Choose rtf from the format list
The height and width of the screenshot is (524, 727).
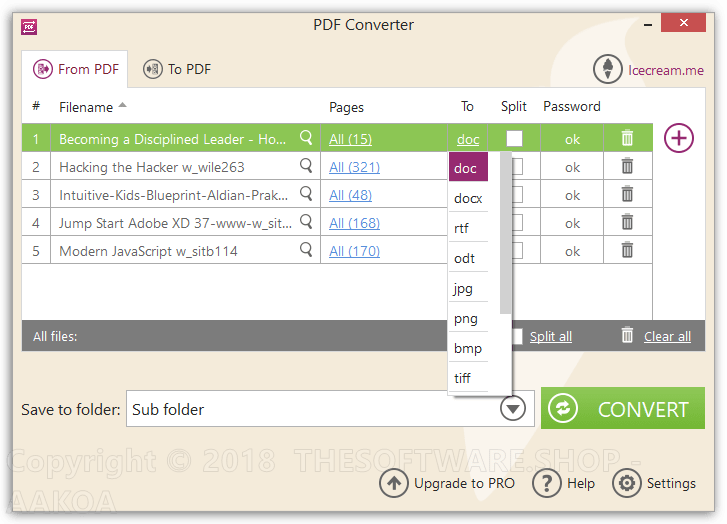click(468, 228)
